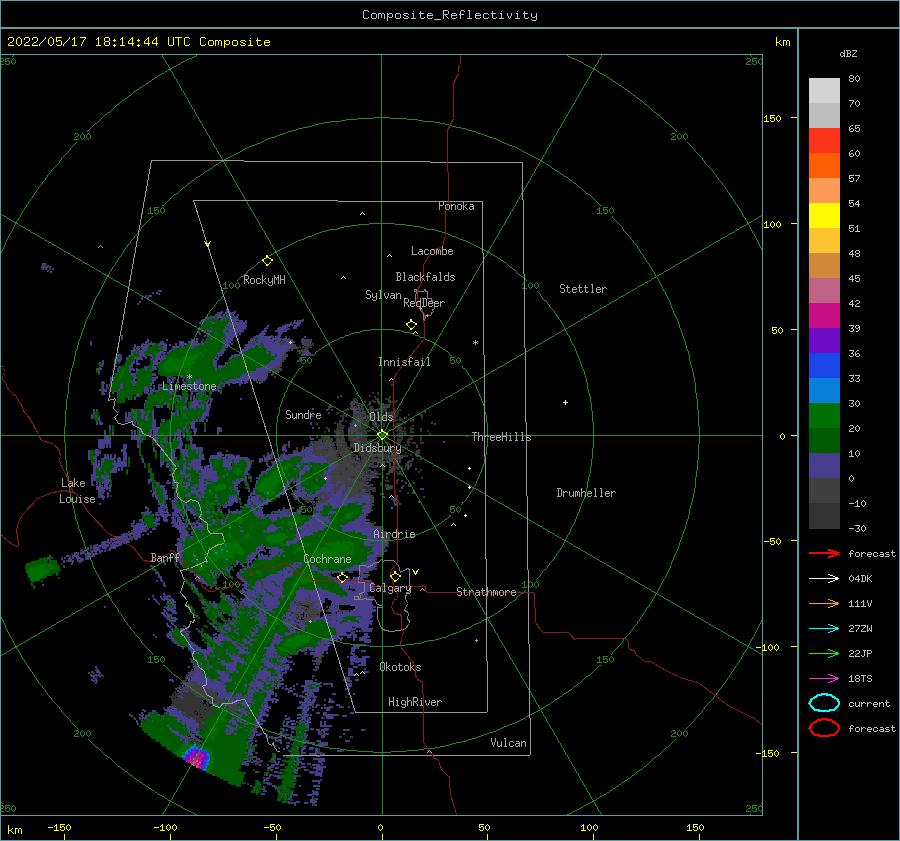Click the Strathmore label
Image resolution: width=900 pixels, height=841 pixels.
[486, 592]
